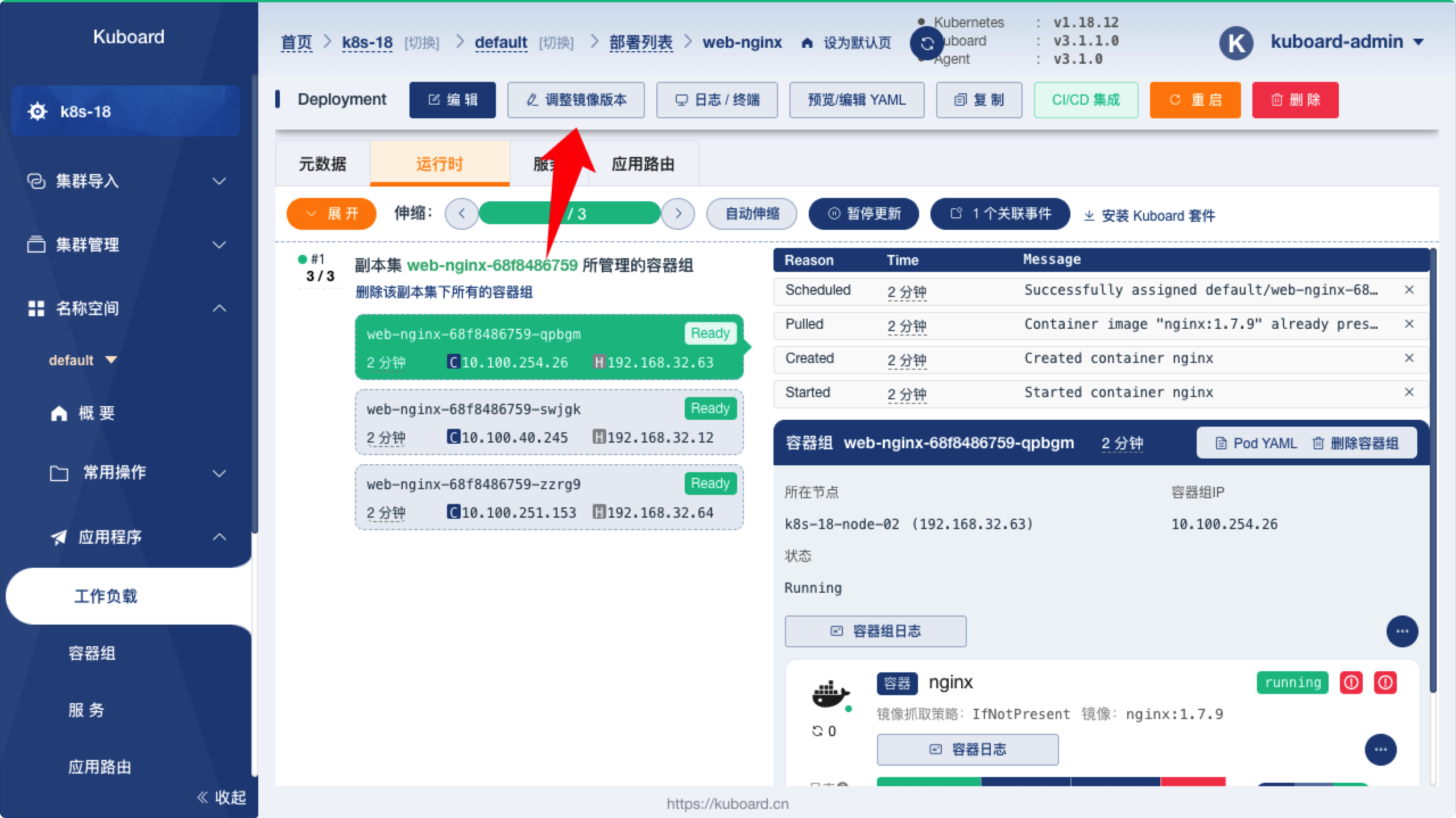Toggle 自动伸缩 (Auto-scaling) switch
The height and width of the screenshot is (818, 1456).
(x=752, y=214)
